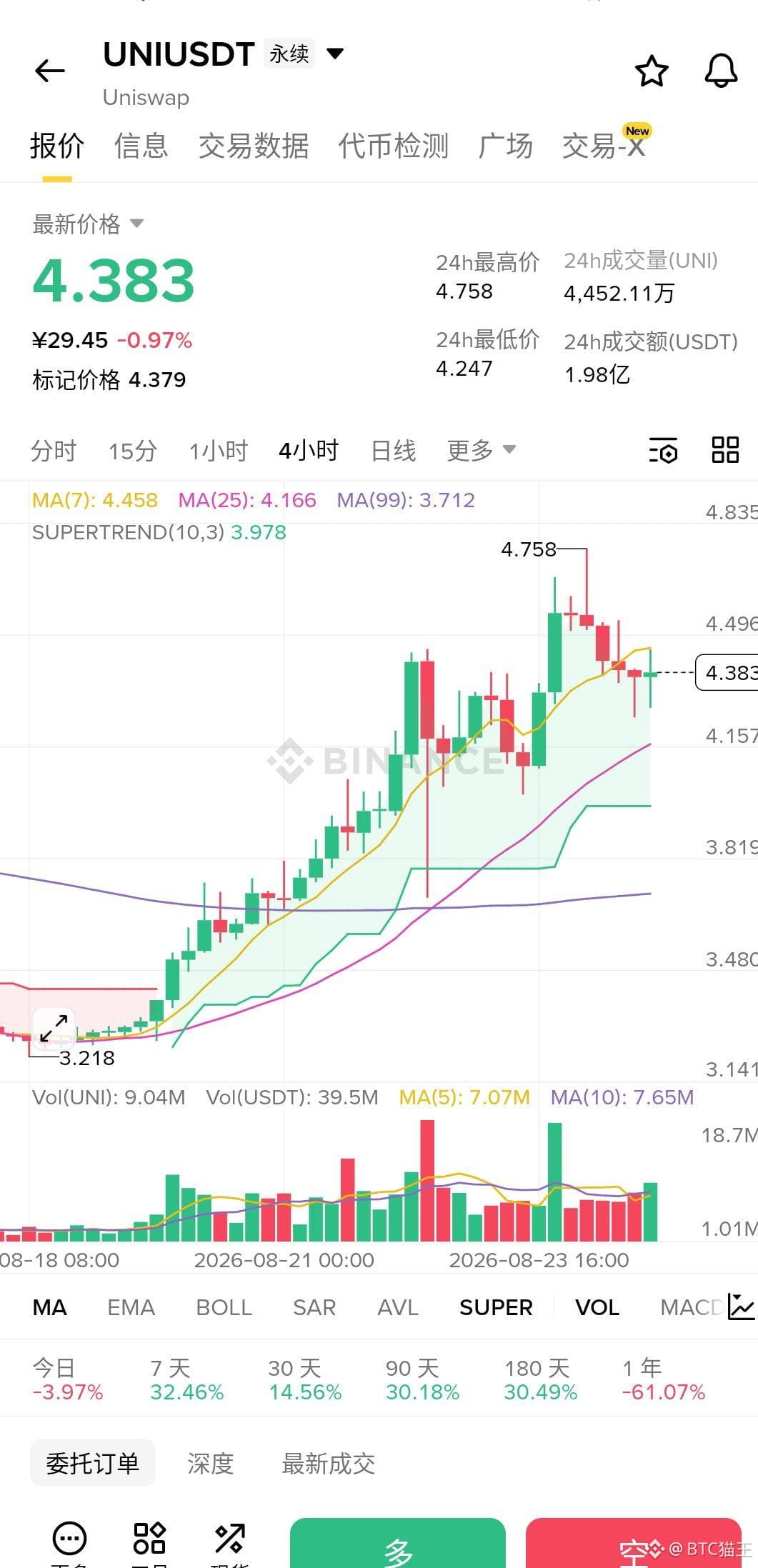Add UNIUSDT to favorites with star icon

tap(651, 71)
